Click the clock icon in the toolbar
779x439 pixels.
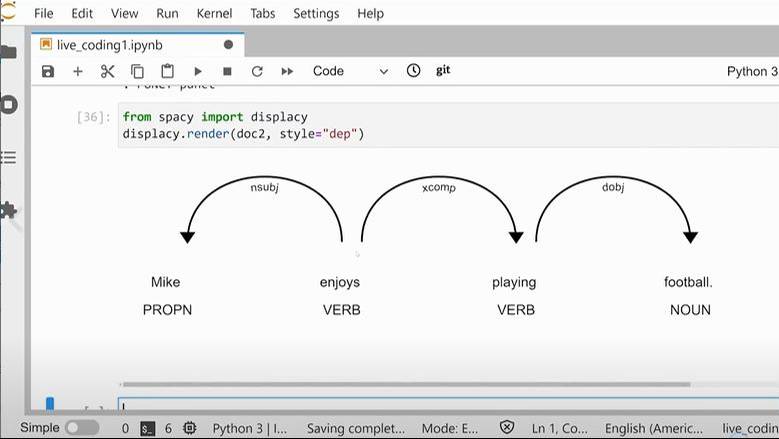coord(413,71)
